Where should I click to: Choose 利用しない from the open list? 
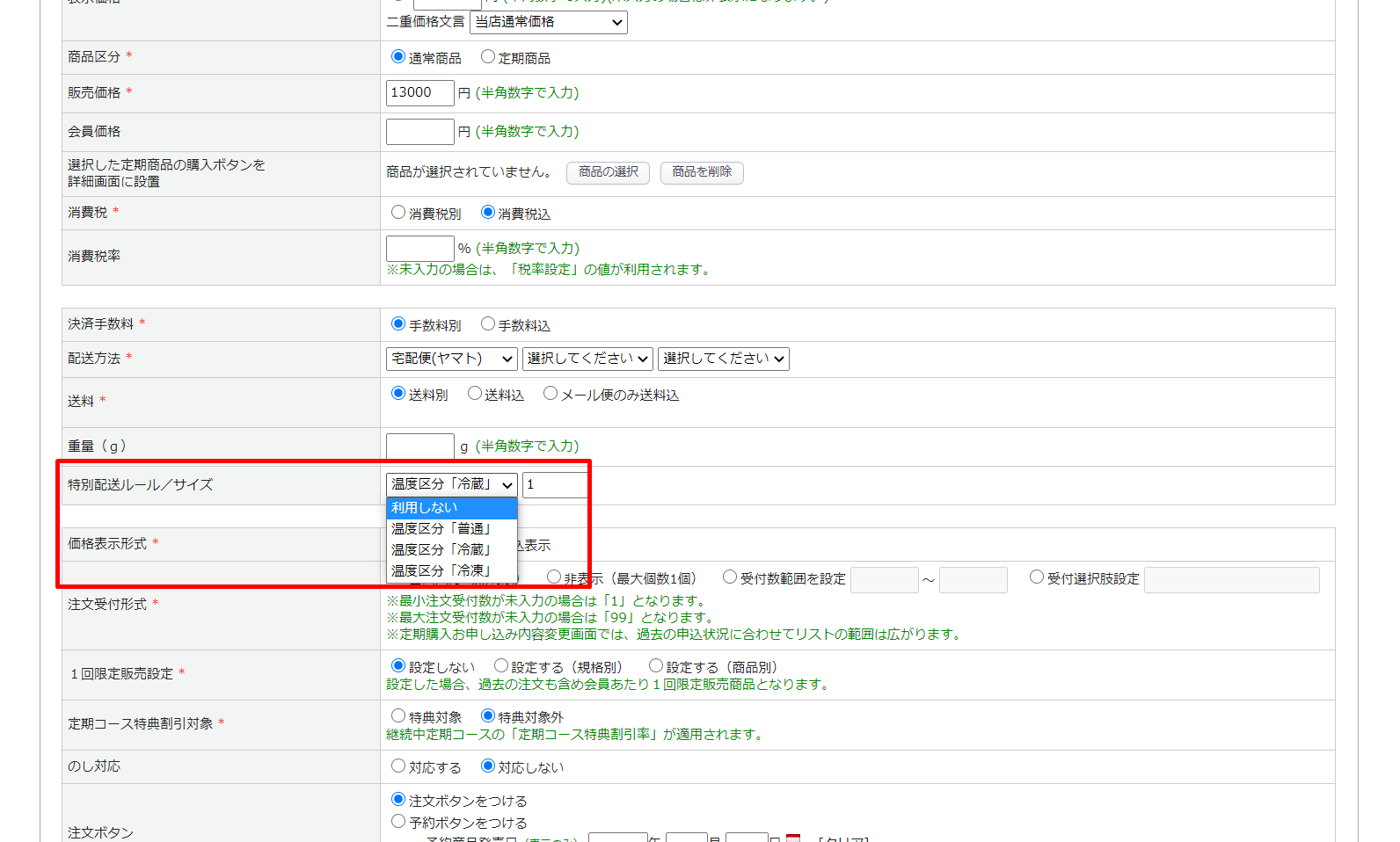[451, 508]
